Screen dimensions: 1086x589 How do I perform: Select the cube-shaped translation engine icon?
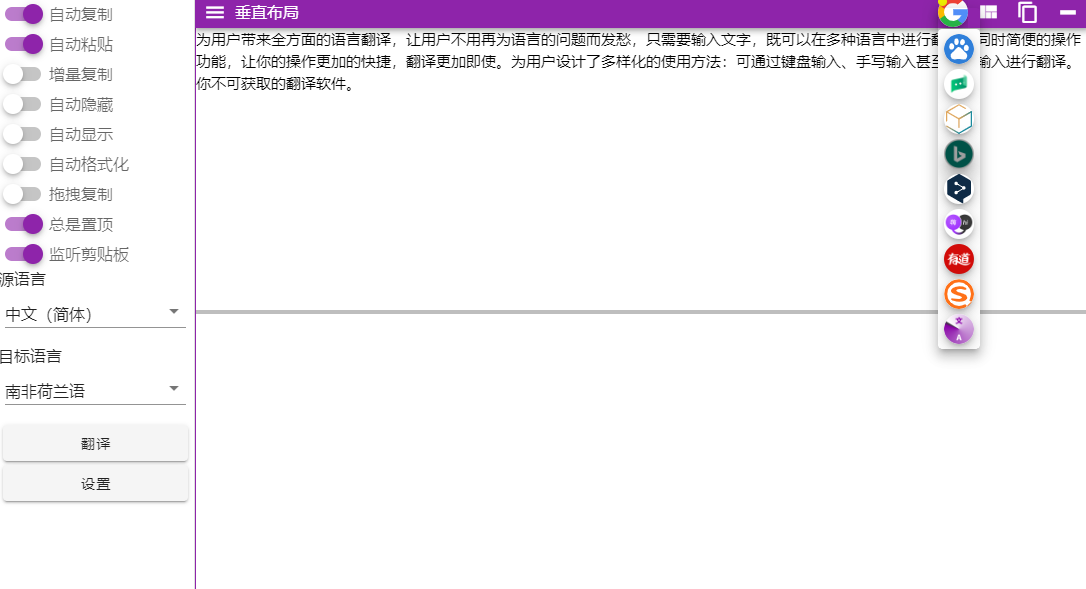[958, 119]
